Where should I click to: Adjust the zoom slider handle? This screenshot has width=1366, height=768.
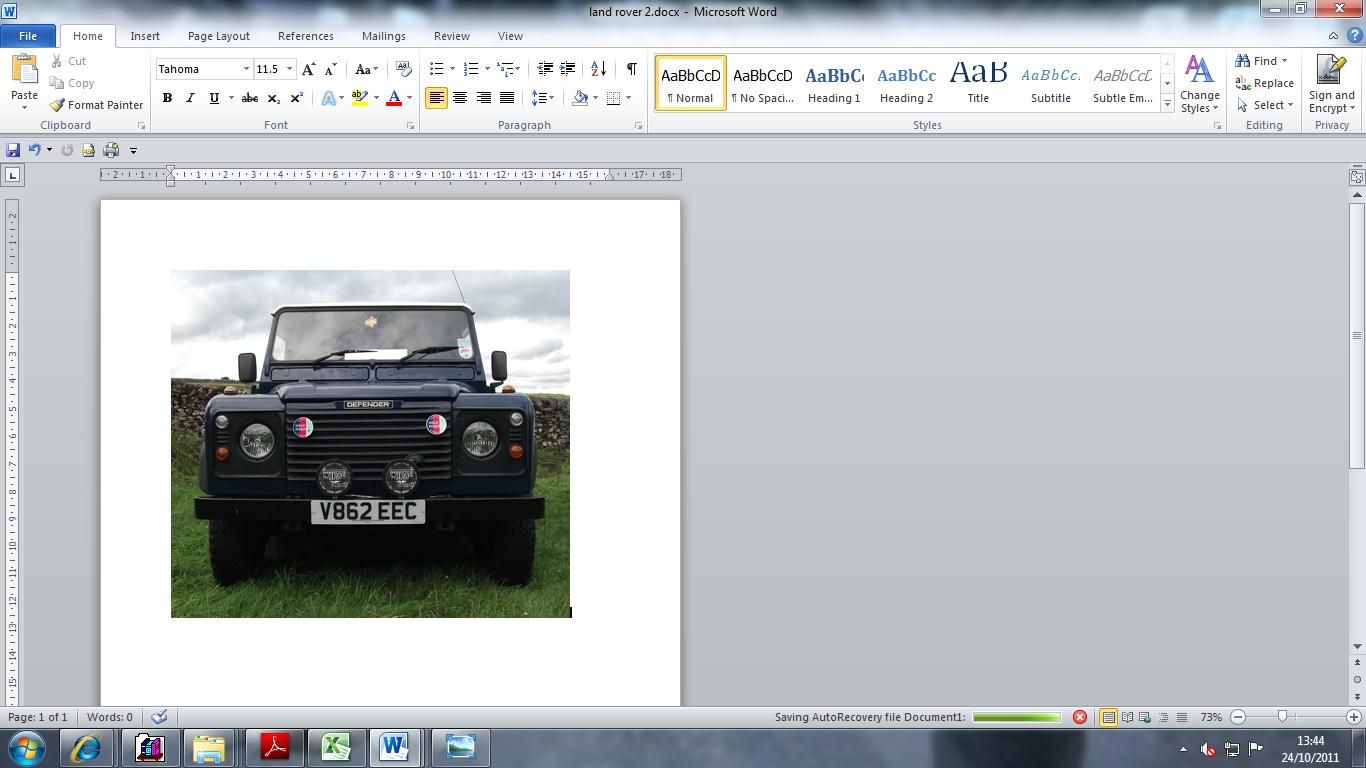1282,717
